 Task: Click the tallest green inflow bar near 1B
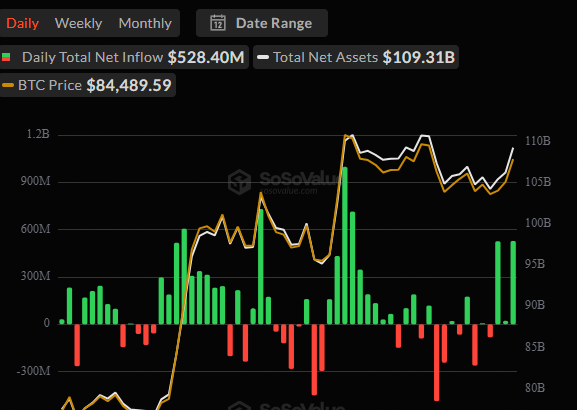pos(345,245)
